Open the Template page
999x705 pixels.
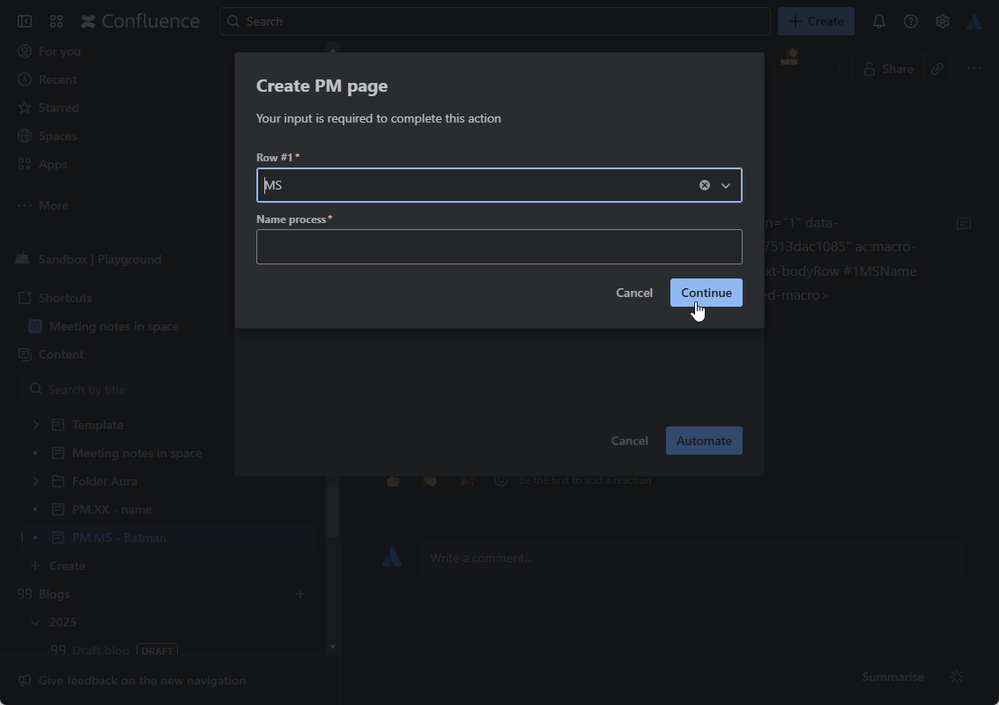point(97,425)
